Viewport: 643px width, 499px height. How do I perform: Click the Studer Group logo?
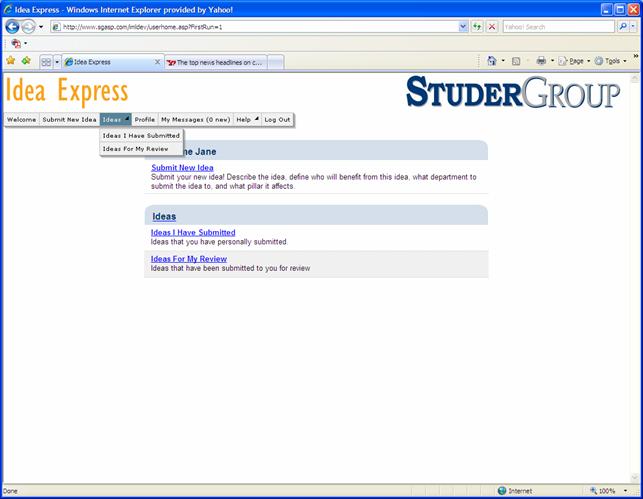(x=513, y=92)
